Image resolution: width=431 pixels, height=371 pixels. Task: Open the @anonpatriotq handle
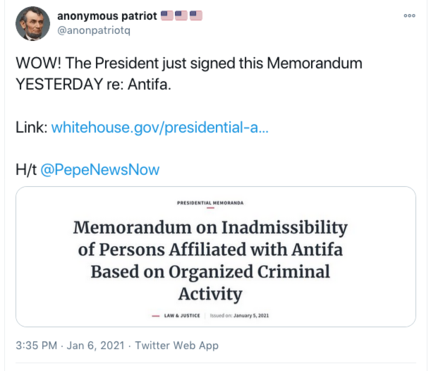point(94,31)
